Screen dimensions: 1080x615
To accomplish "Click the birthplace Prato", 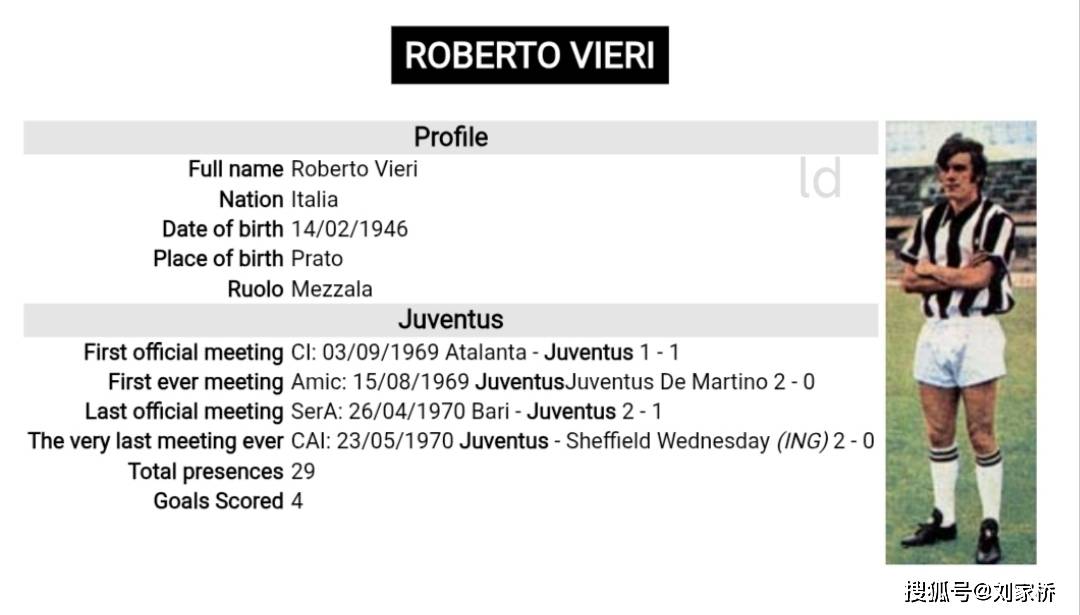I will [x=316, y=259].
